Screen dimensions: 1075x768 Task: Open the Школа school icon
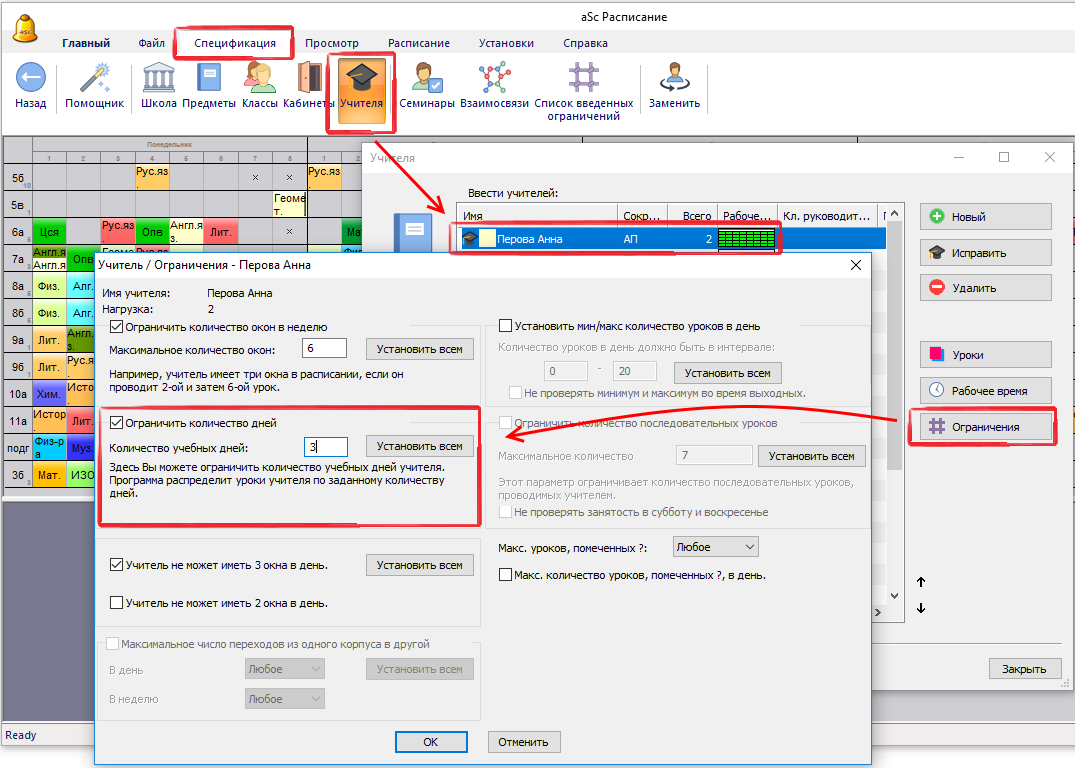click(159, 78)
